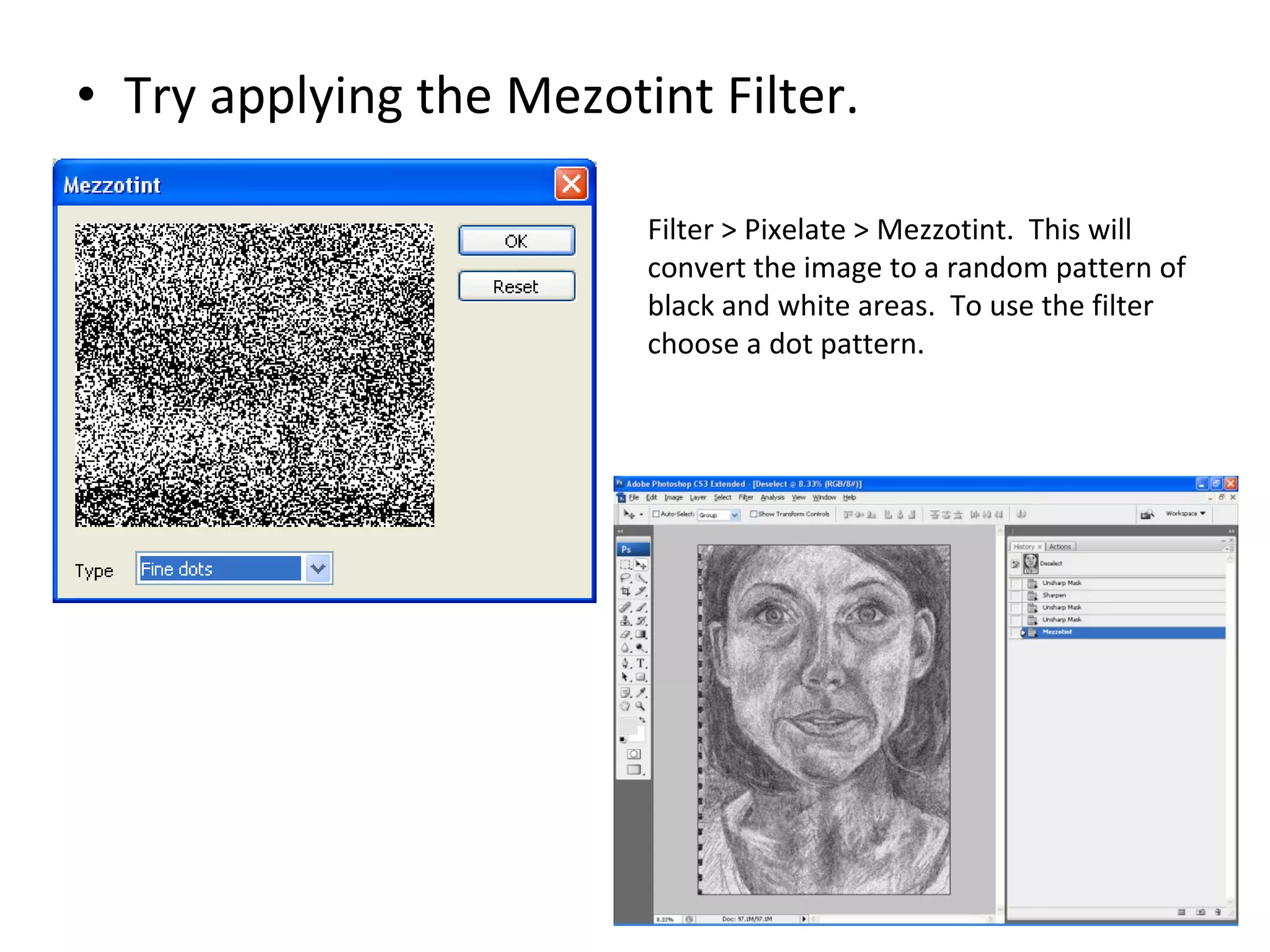
Task: Click the Go to Bridge icon
Action: coord(1147,514)
